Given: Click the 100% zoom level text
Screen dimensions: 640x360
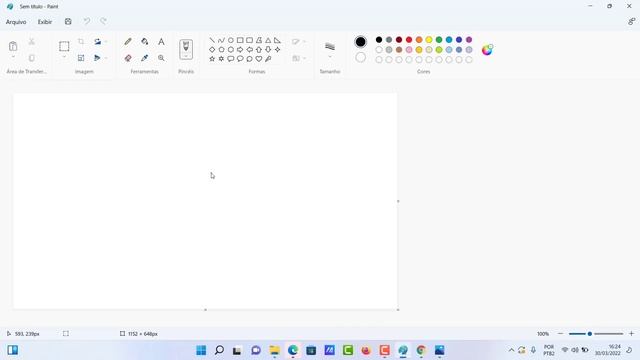Looking at the screenshot, I should click(543, 334).
